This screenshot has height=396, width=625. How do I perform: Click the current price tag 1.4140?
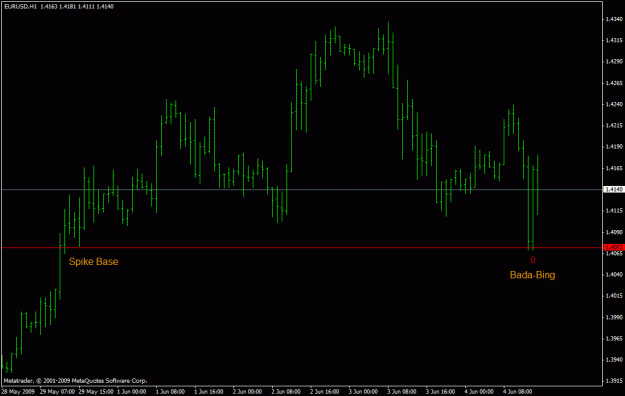614,189
